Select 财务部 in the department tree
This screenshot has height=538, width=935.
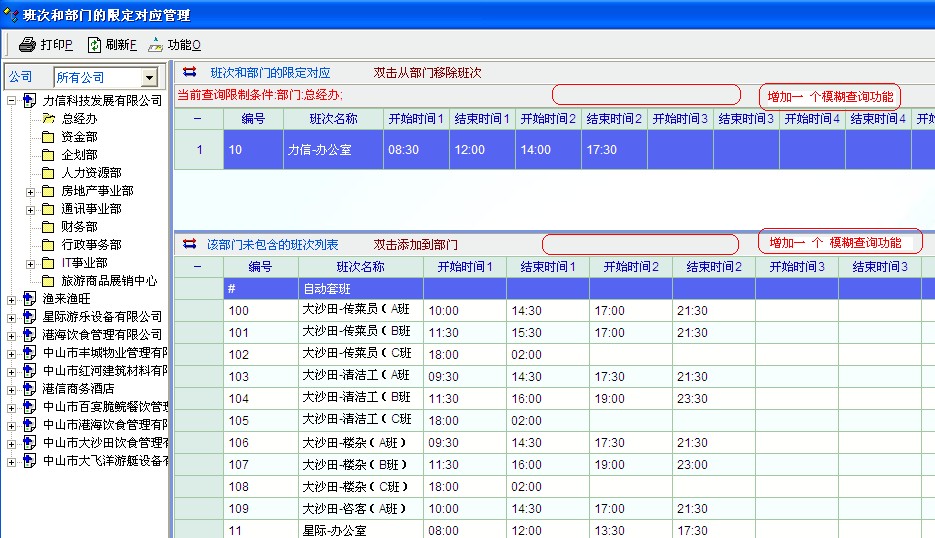[79, 227]
